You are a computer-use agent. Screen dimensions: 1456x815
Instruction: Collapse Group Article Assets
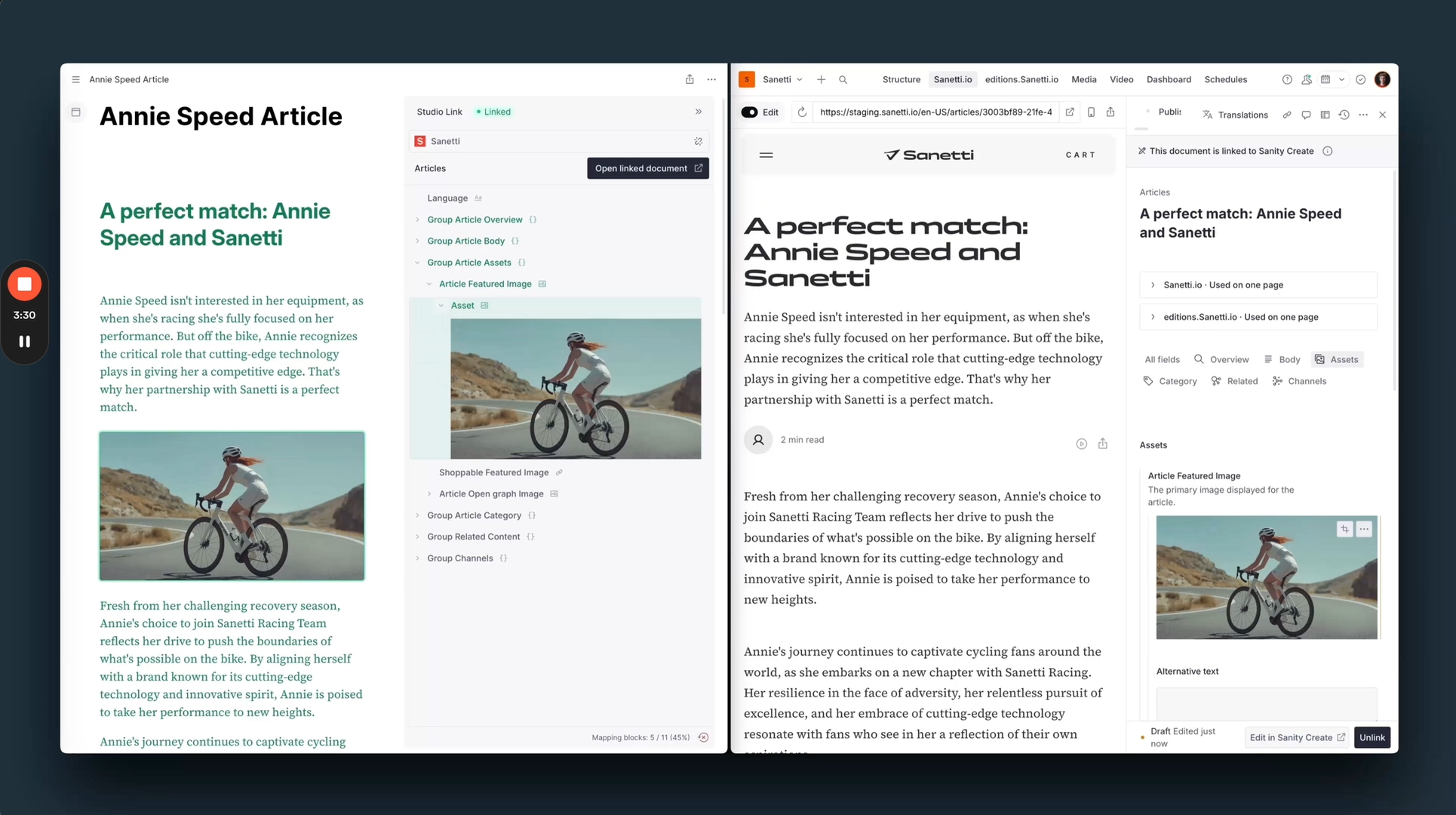coord(418,263)
